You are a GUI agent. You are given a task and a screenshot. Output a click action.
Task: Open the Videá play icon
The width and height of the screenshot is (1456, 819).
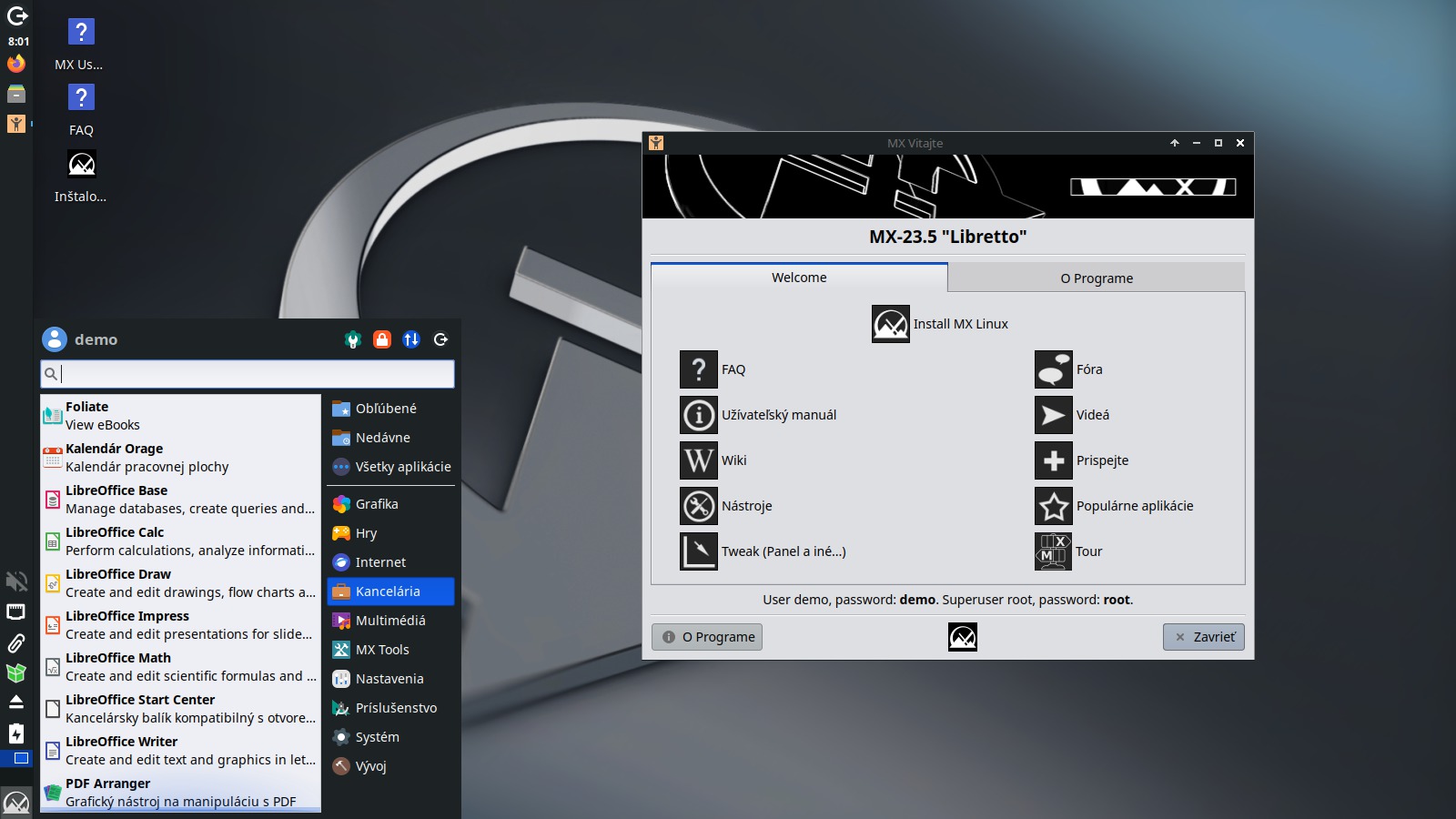tap(1054, 415)
